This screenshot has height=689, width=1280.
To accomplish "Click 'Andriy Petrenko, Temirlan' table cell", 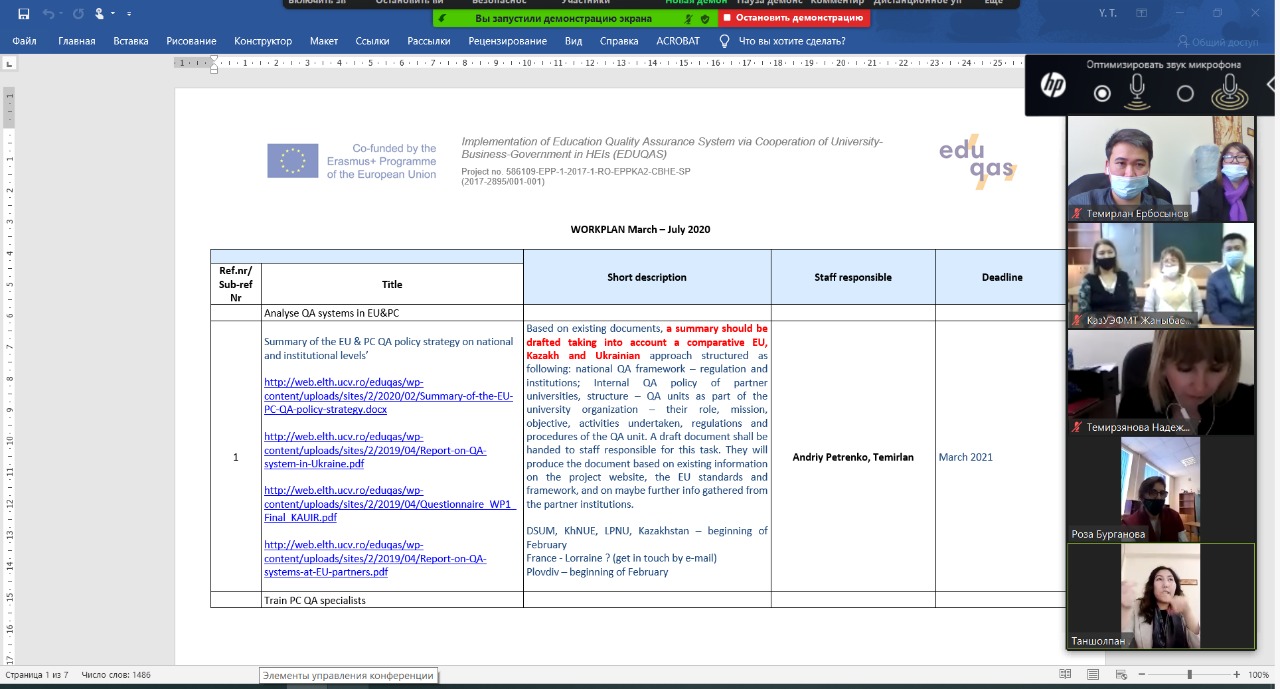I will click(853, 457).
